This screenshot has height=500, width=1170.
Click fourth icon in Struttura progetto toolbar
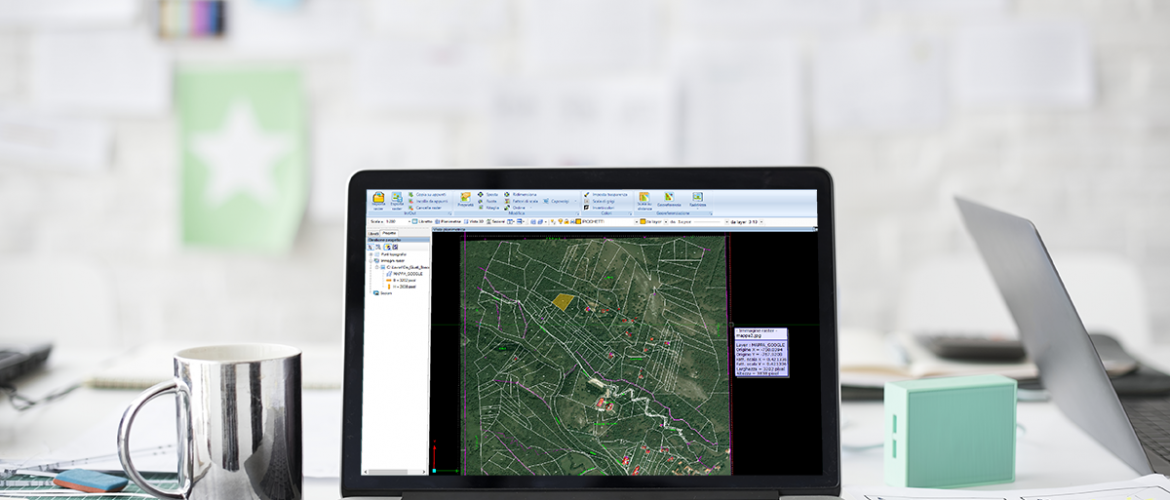(x=395, y=247)
